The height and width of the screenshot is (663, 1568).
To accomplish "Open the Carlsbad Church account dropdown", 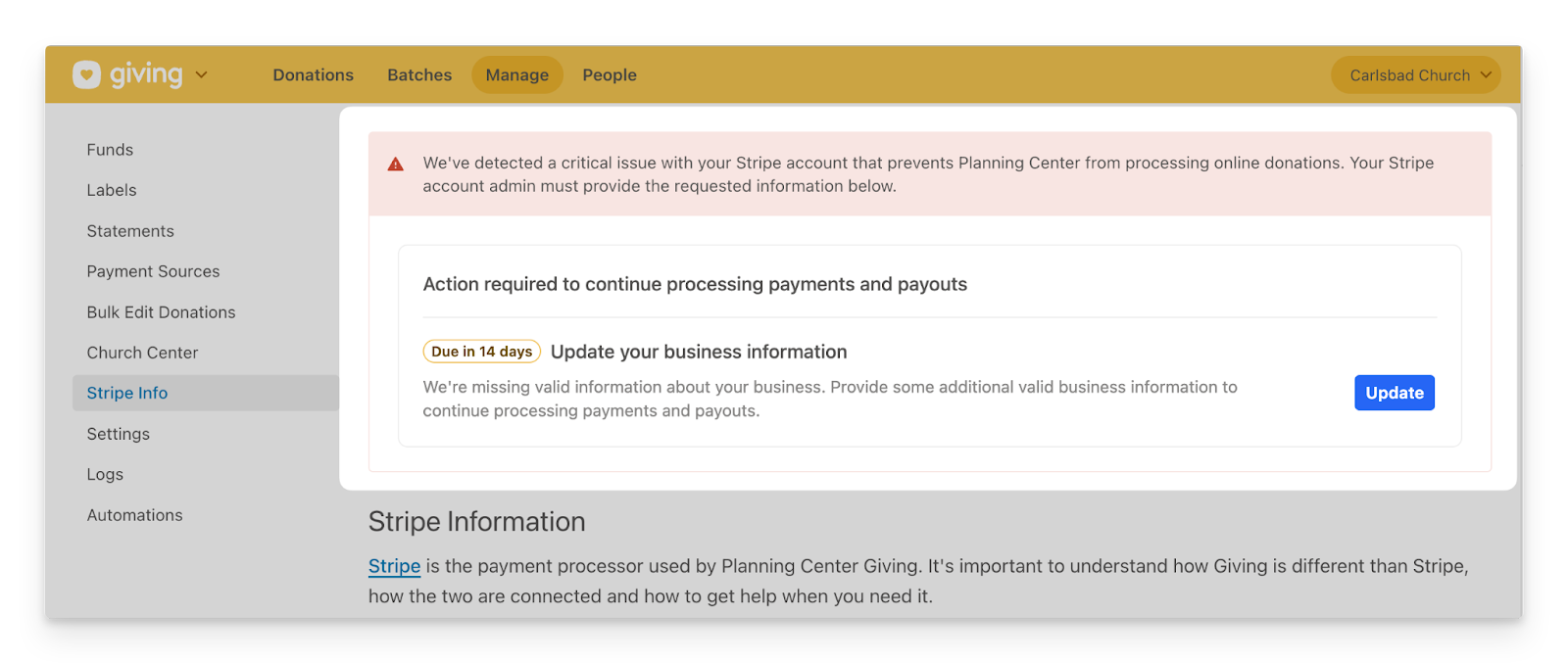I will coord(1415,75).
